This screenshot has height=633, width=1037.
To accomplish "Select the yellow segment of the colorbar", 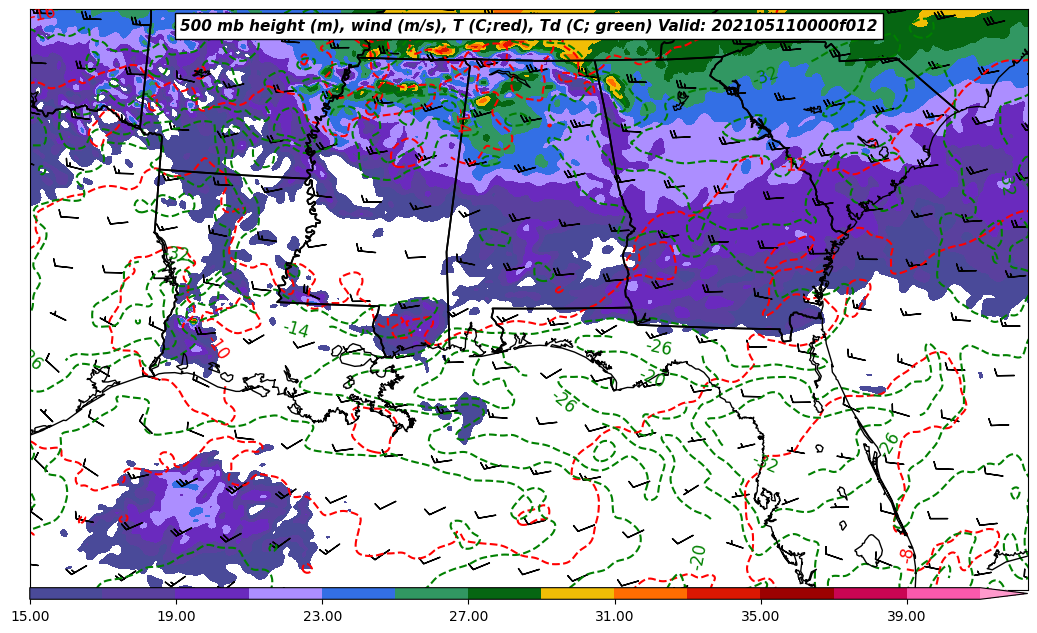I will pos(577,593).
